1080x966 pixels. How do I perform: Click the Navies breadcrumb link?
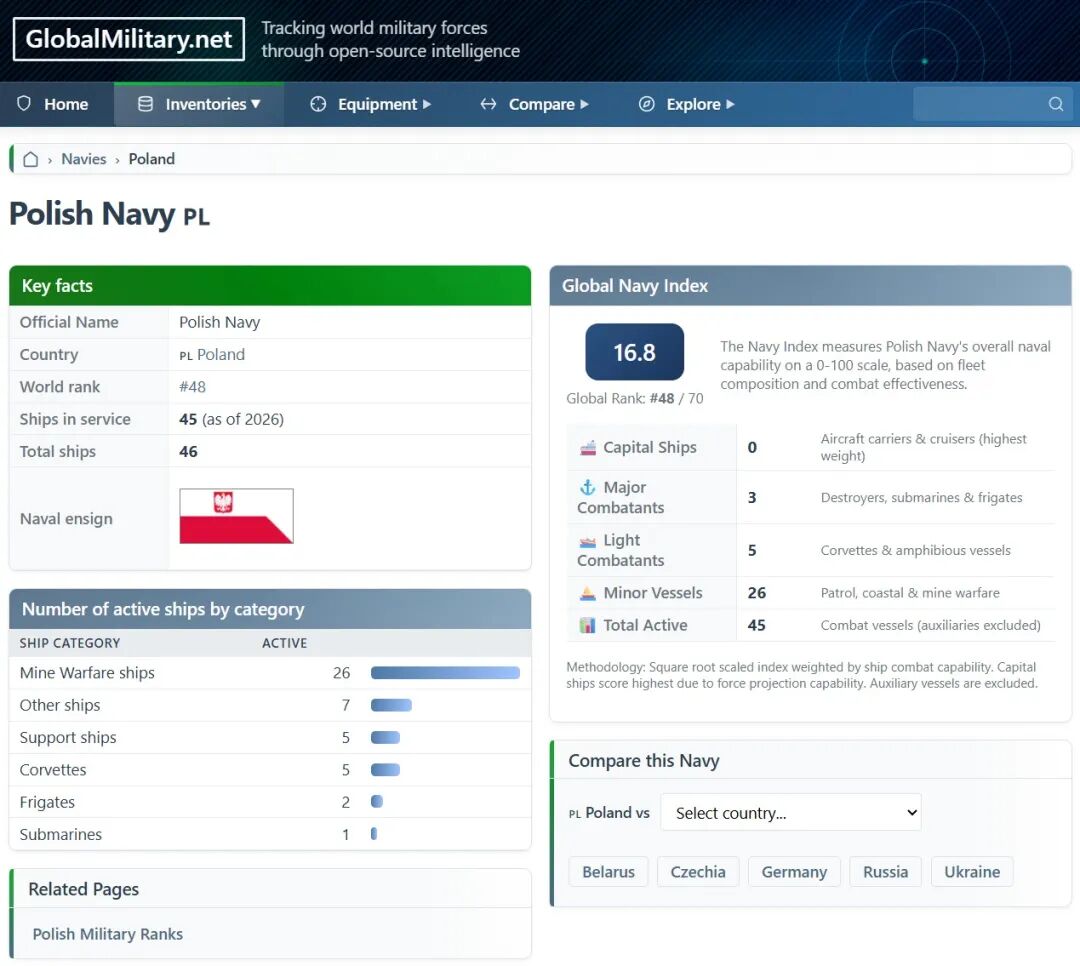(x=84, y=159)
